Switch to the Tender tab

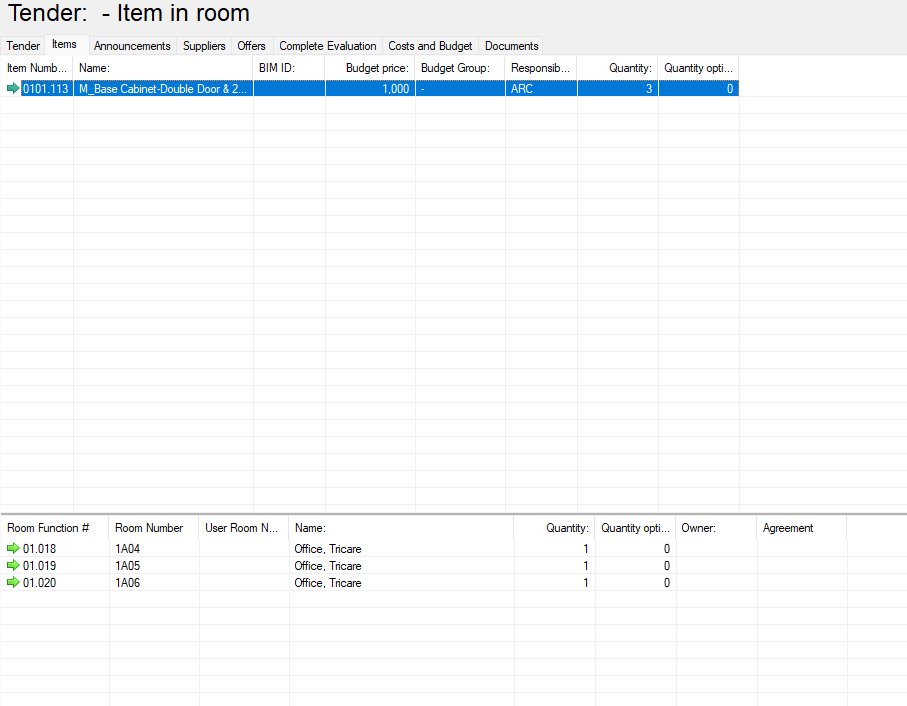tap(23, 46)
